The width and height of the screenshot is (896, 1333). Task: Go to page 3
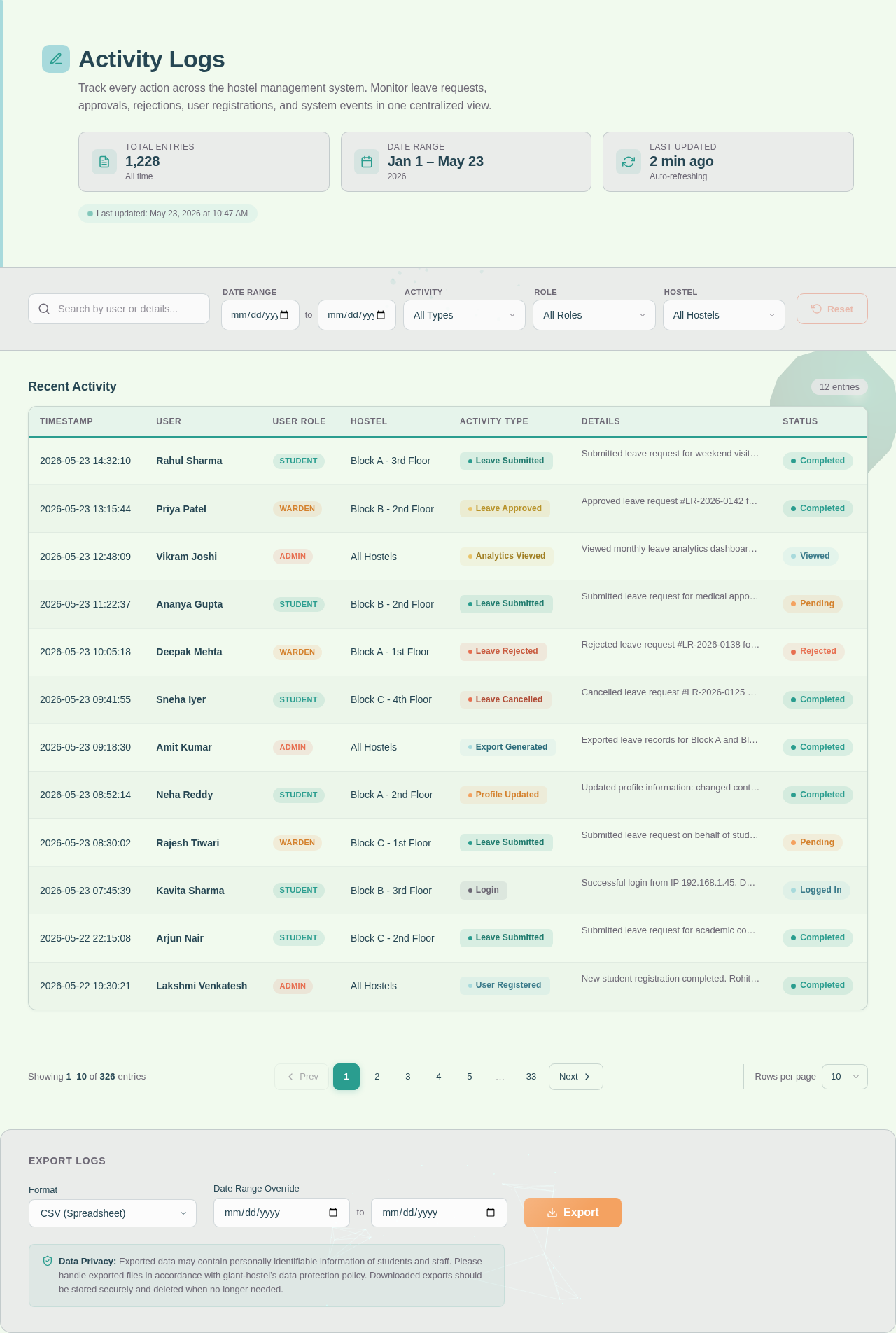pyautogui.click(x=408, y=1077)
